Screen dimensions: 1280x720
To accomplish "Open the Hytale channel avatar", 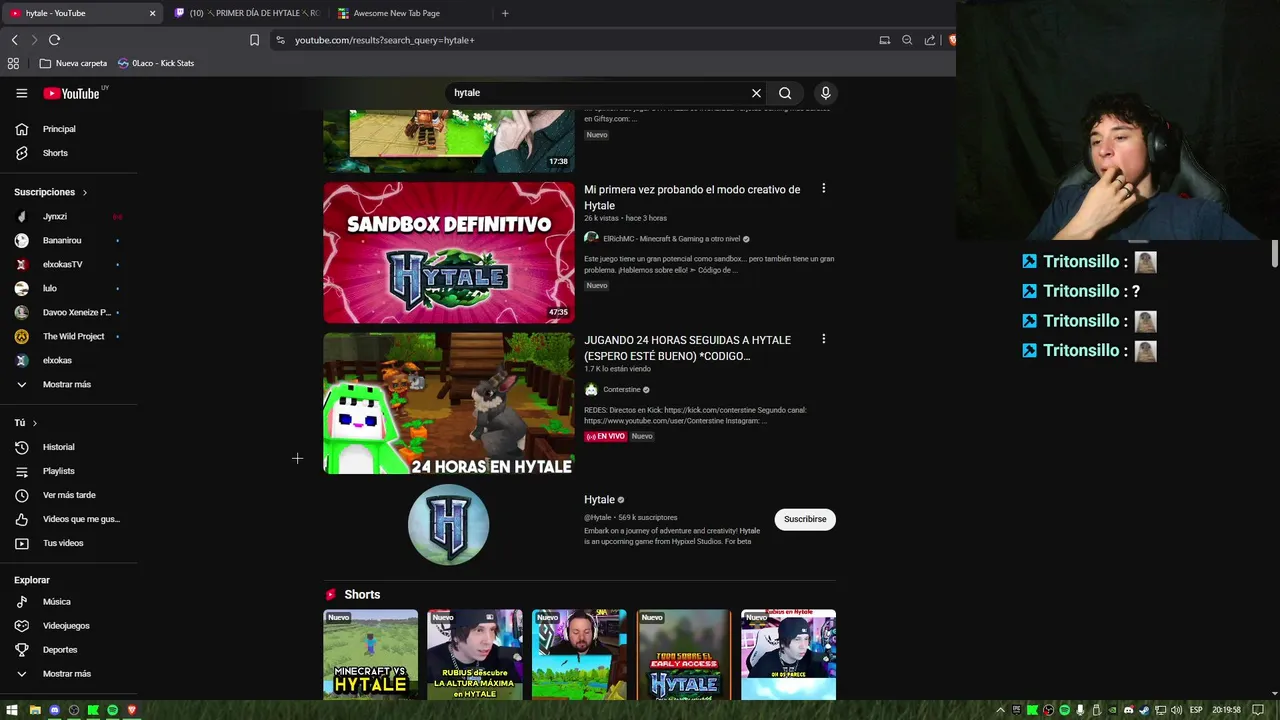I will point(449,525).
